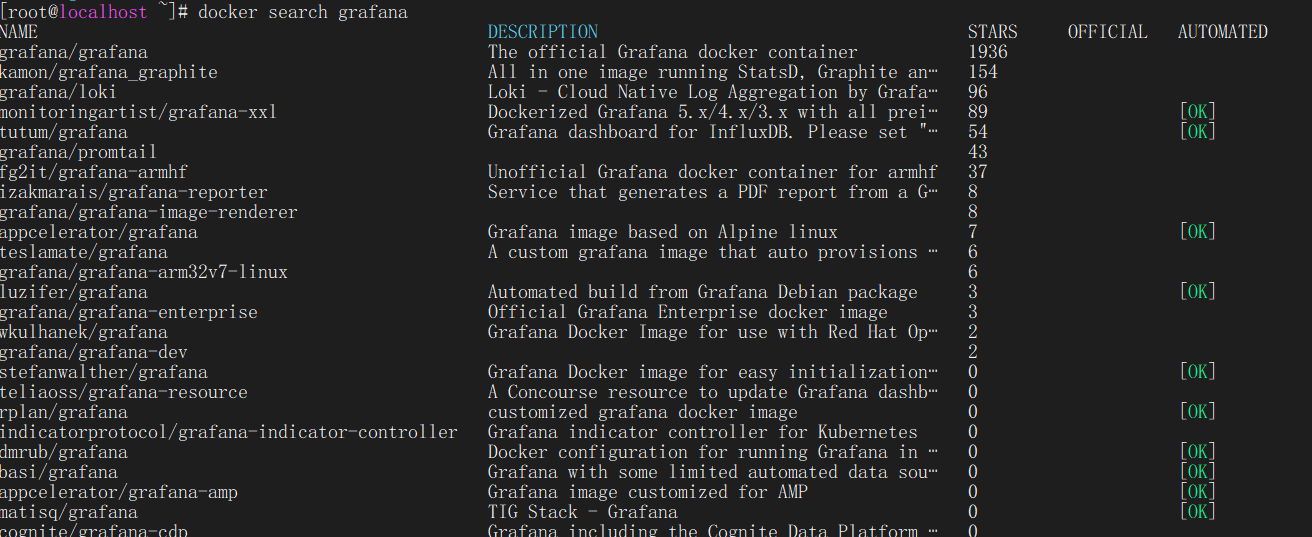1312x537 pixels.
Task: Click the [OK] marker for appcelerator/grafana
Action: tap(1197, 232)
